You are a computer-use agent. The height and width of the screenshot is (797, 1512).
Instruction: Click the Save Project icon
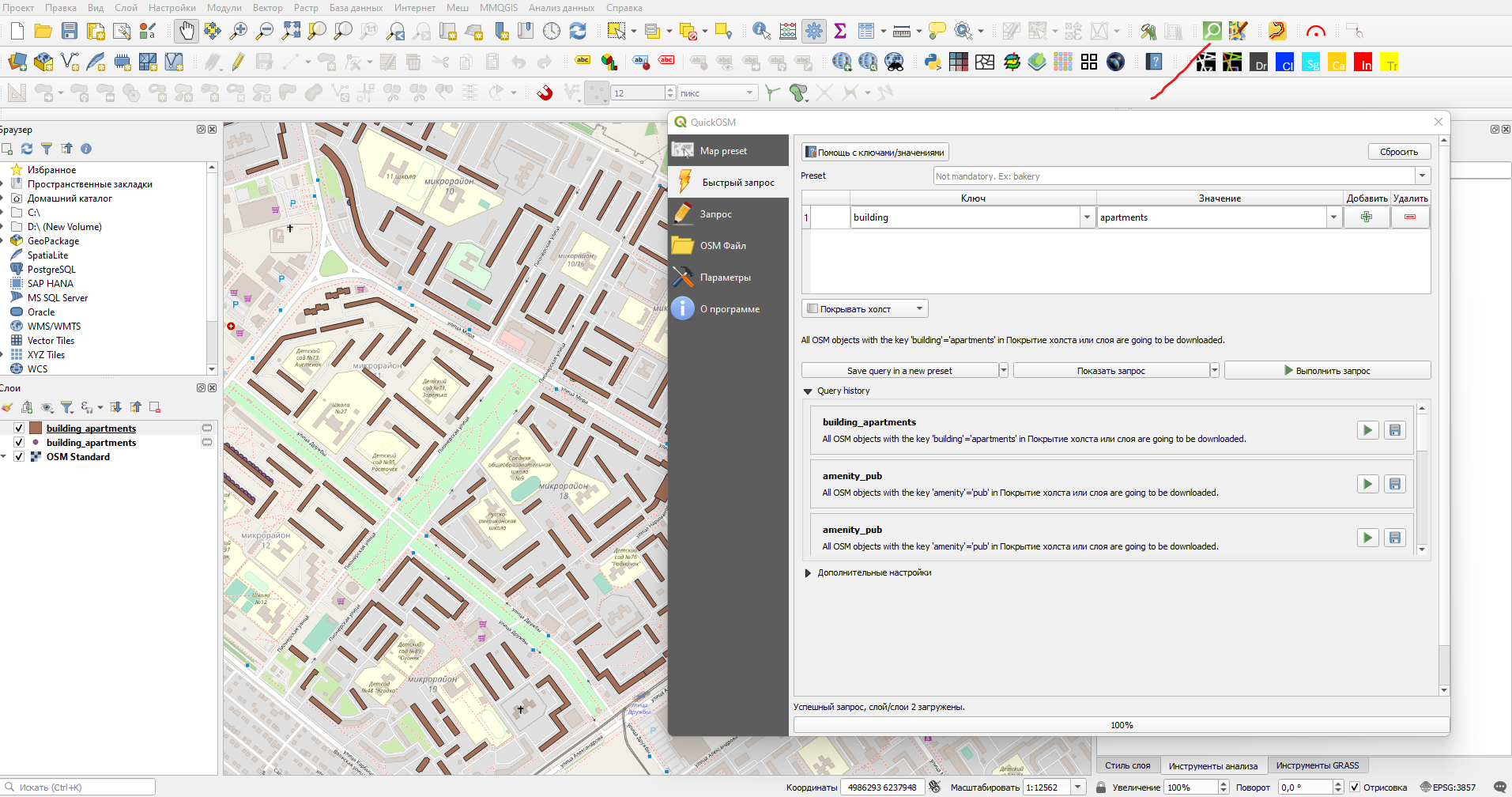pos(70,31)
